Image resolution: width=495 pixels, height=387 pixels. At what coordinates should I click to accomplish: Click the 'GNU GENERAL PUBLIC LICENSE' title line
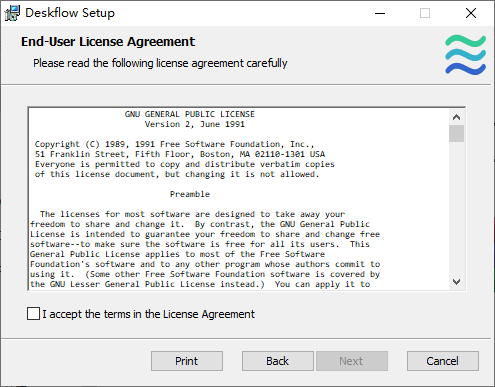(190, 114)
